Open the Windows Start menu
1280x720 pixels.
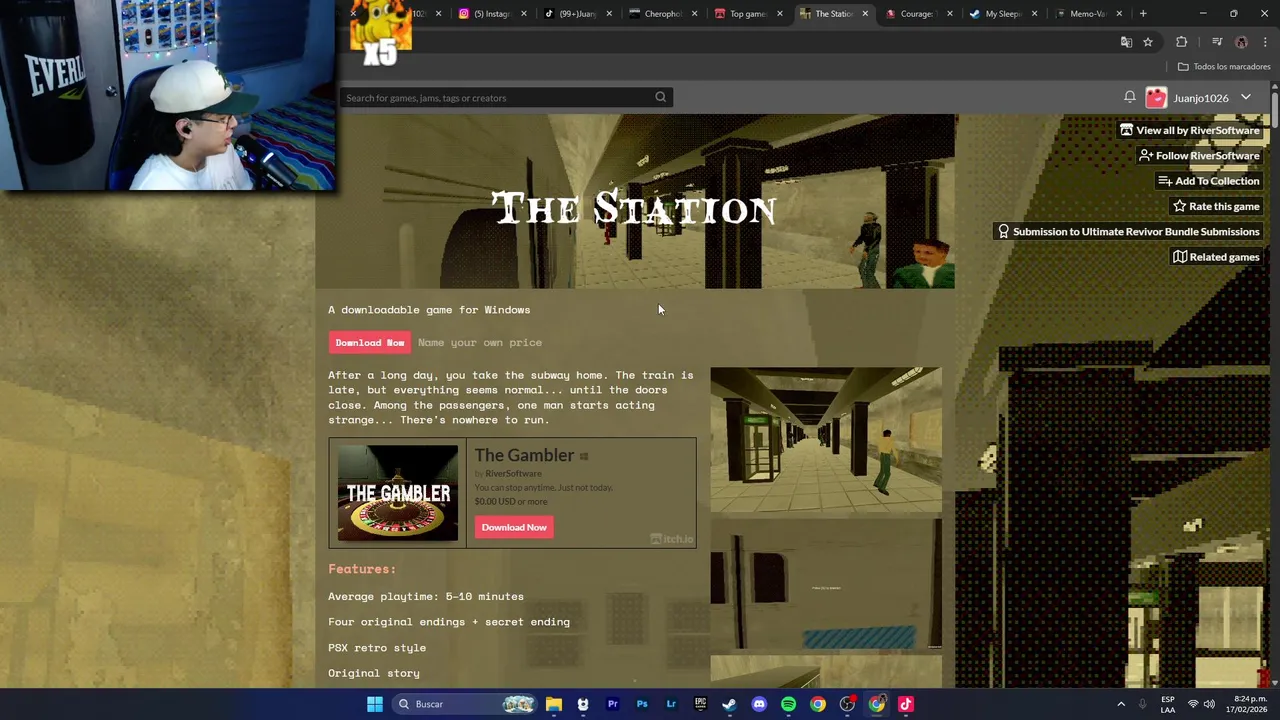pyautogui.click(x=374, y=704)
